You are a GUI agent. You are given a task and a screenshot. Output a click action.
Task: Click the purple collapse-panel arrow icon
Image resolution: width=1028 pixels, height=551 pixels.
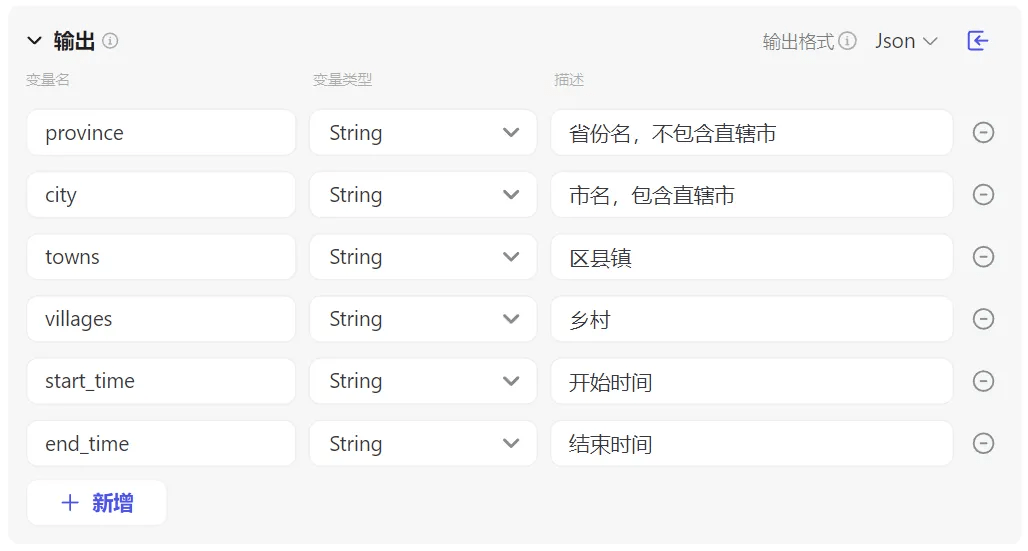[977, 41]
